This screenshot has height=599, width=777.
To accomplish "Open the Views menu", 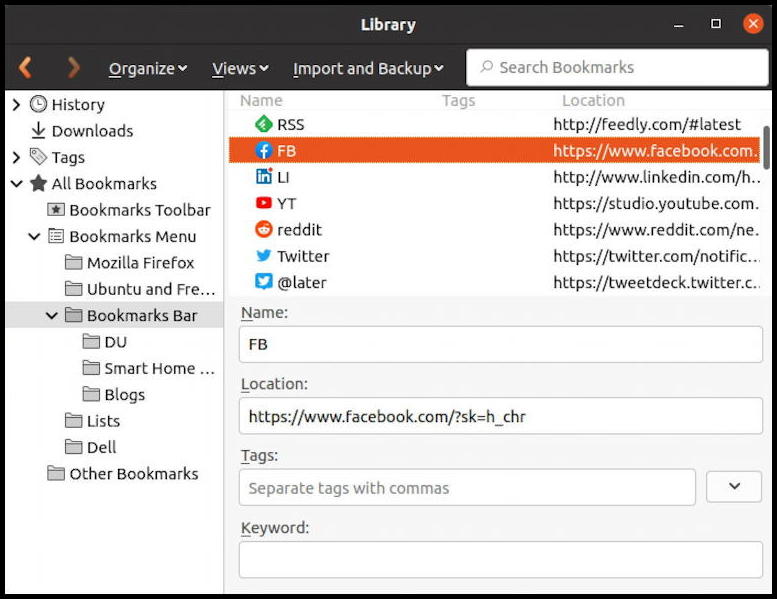I will coord(240,68).
